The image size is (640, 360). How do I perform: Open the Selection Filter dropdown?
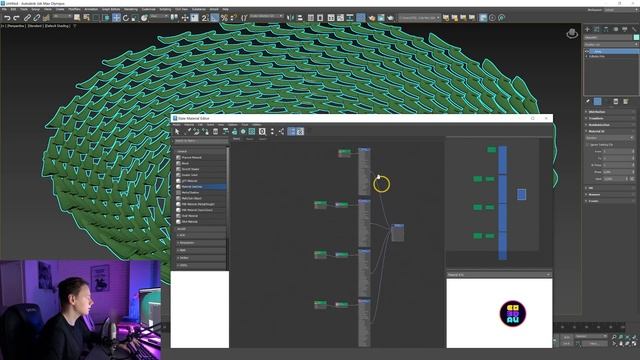[62, 16]
